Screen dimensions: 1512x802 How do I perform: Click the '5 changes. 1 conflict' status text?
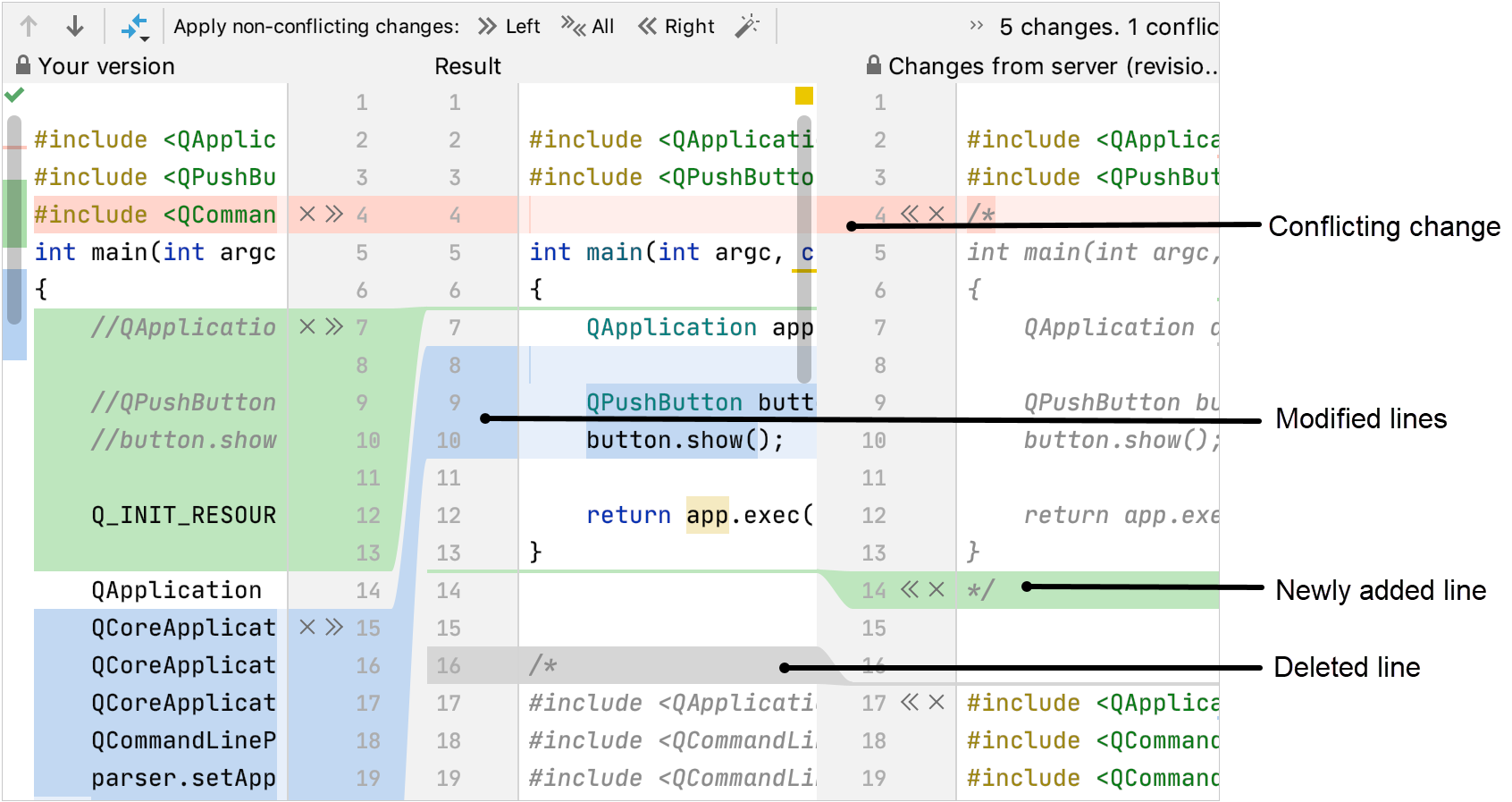[1108, 27]
